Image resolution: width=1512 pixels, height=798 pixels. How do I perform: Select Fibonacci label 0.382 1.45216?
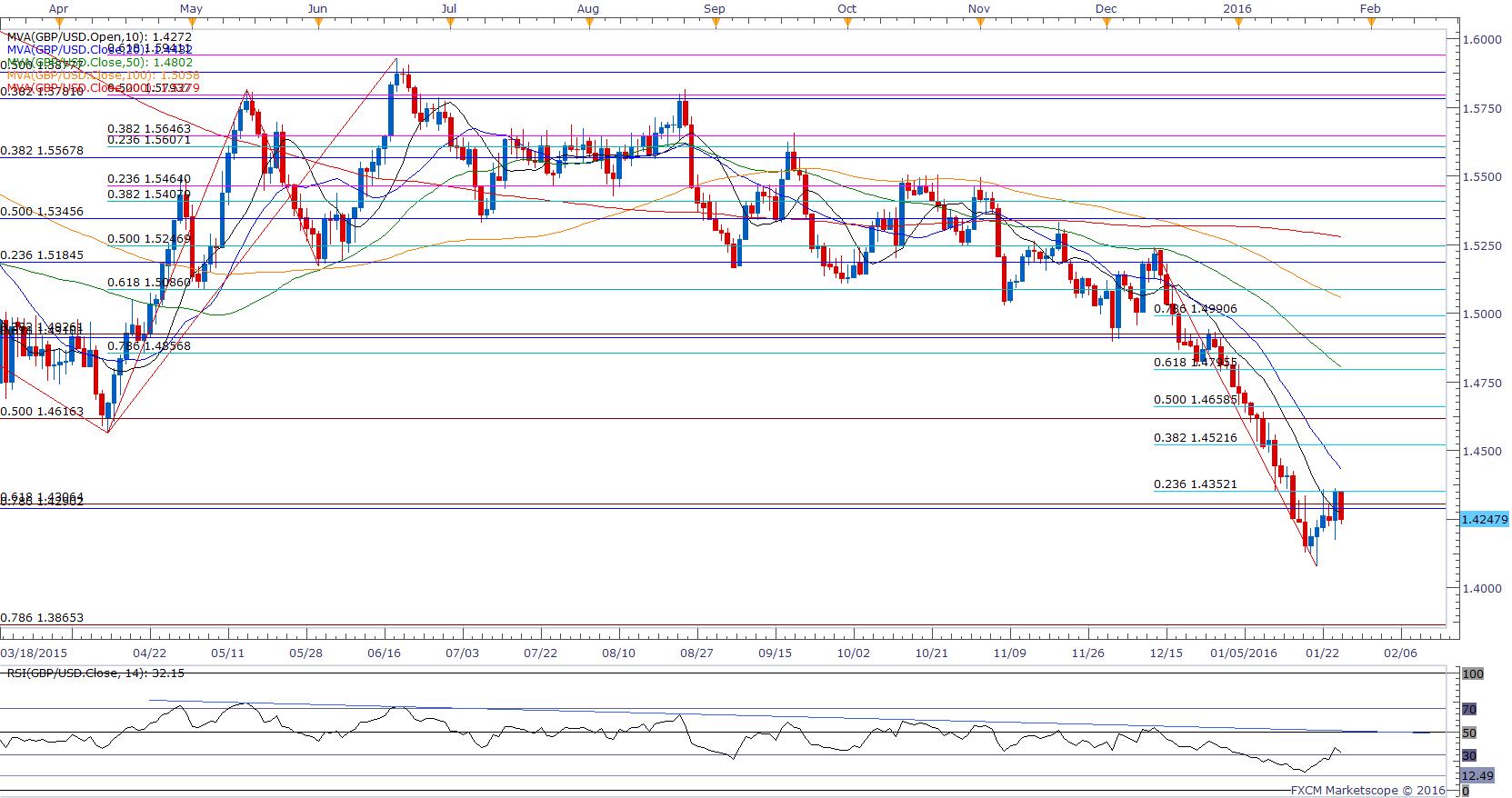(x=1196, y=438)
